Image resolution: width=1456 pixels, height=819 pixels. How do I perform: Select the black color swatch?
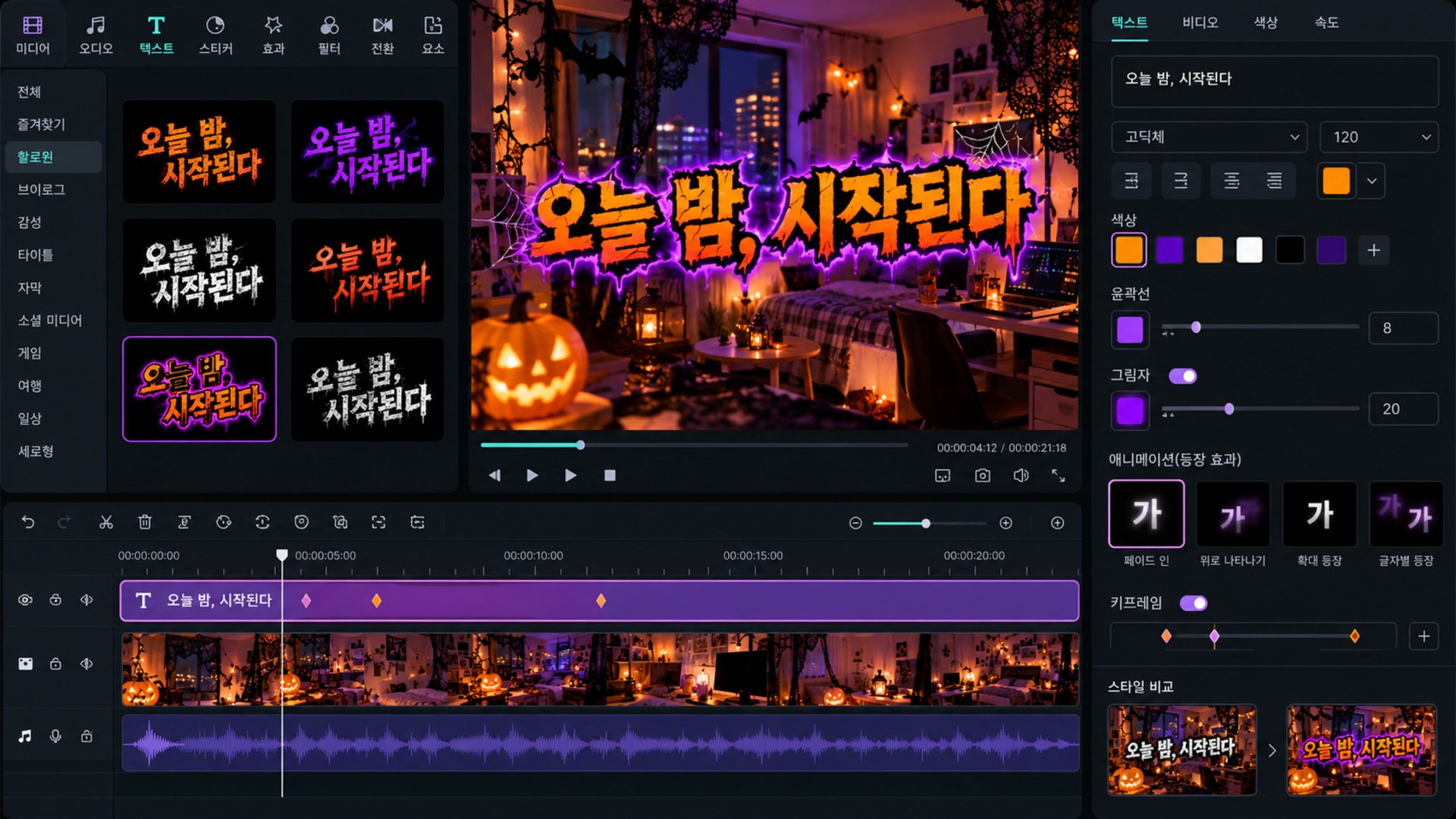[1289, 250]
